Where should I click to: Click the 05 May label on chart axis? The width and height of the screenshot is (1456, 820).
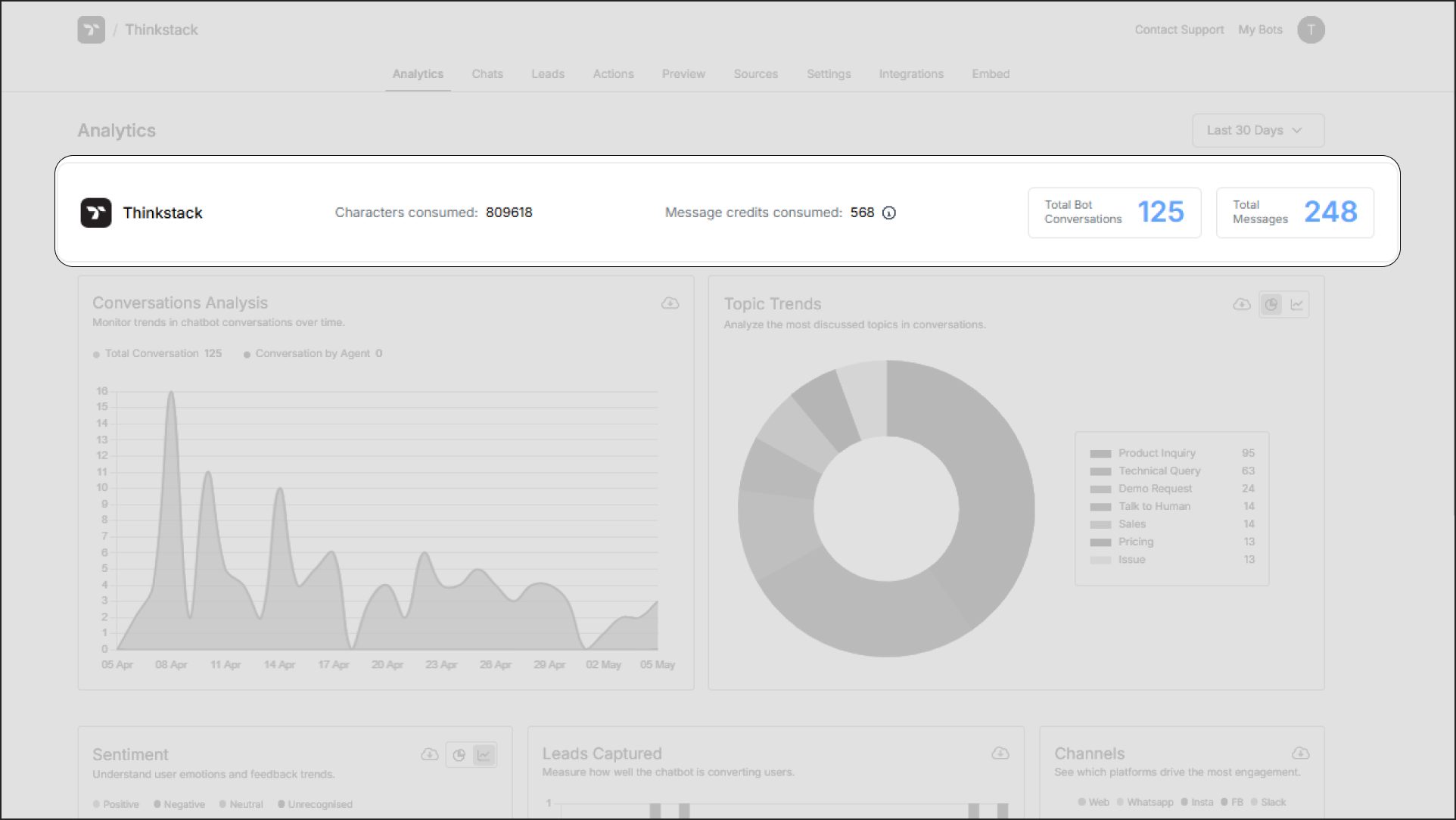pos(657,665)
